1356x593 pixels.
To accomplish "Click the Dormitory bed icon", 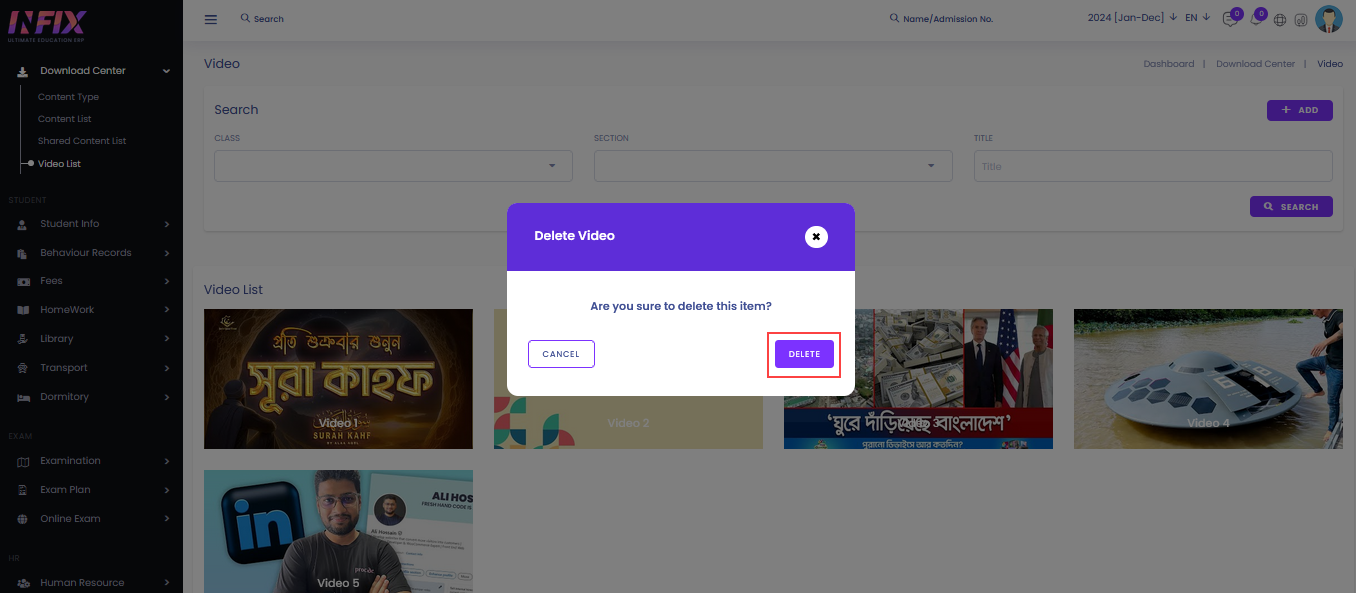I will pos(23,397).
